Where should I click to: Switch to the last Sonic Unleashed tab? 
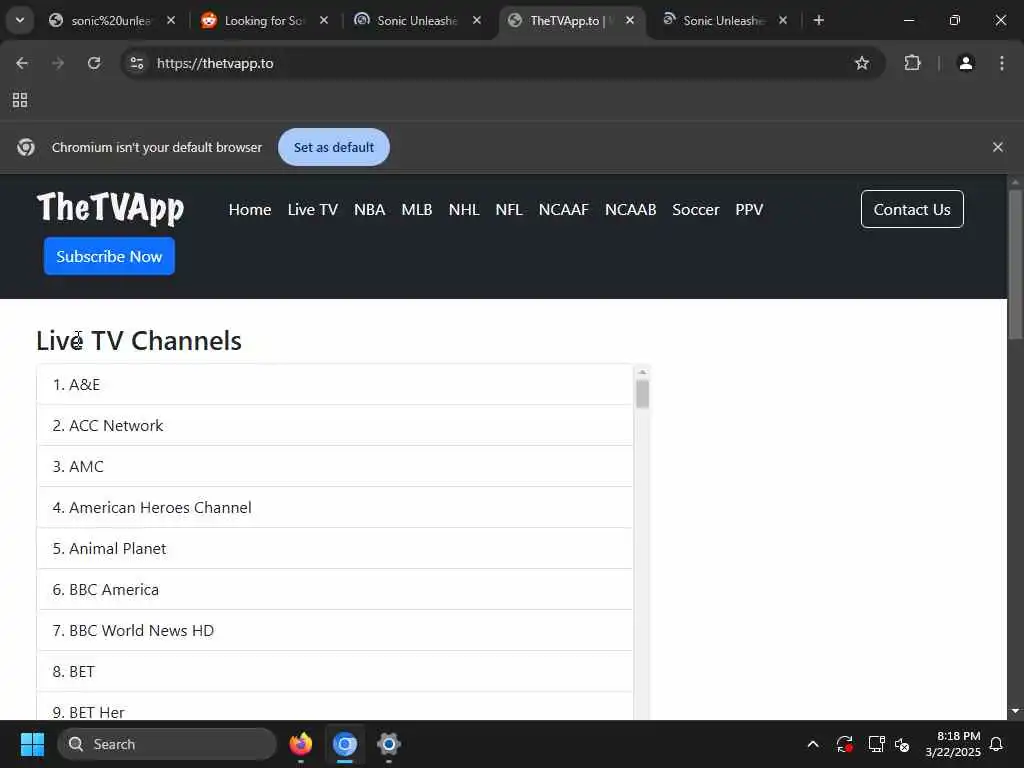click(x=722, y=20)
